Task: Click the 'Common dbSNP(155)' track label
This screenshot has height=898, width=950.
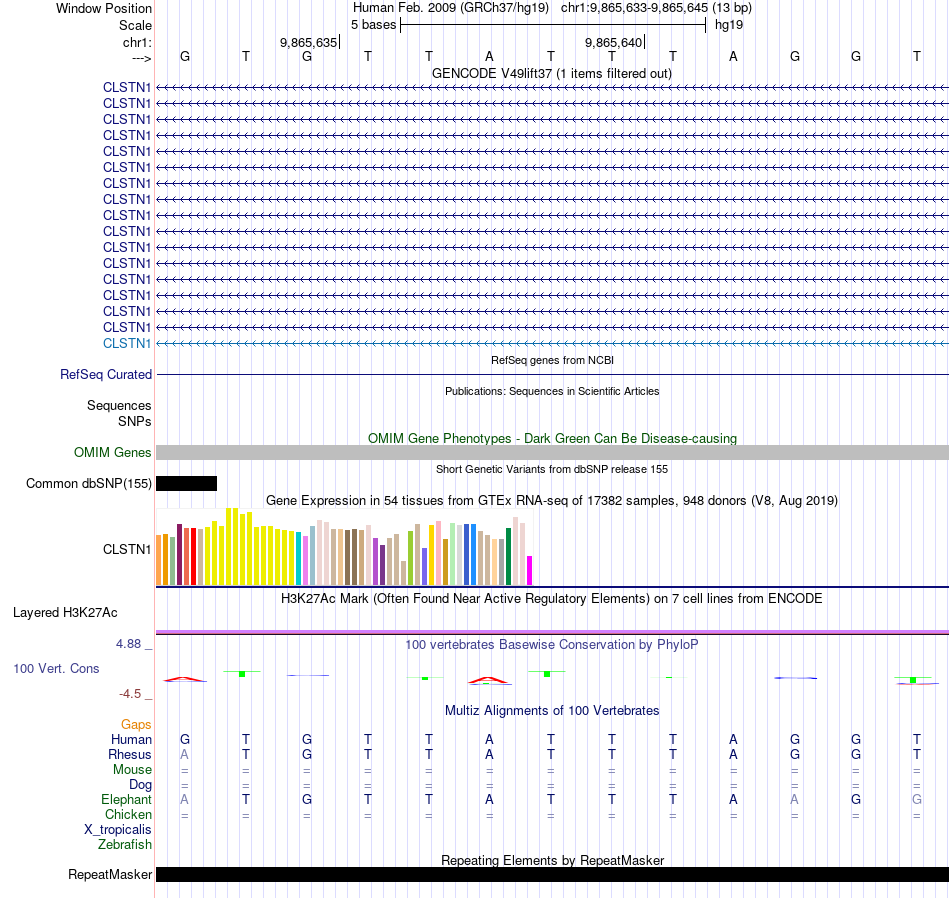Action: click(88, 484)
